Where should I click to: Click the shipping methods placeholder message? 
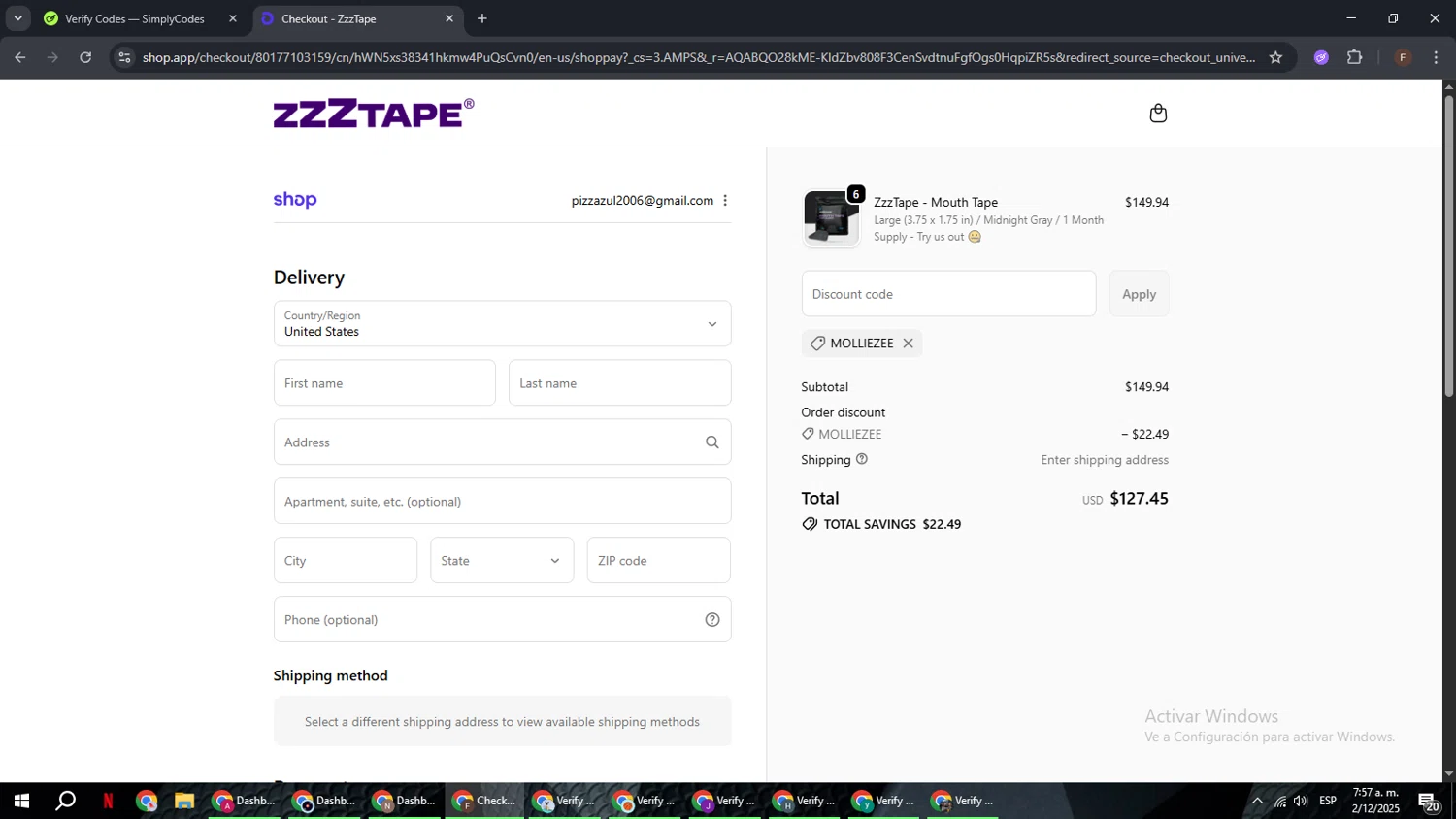[502, 722]
